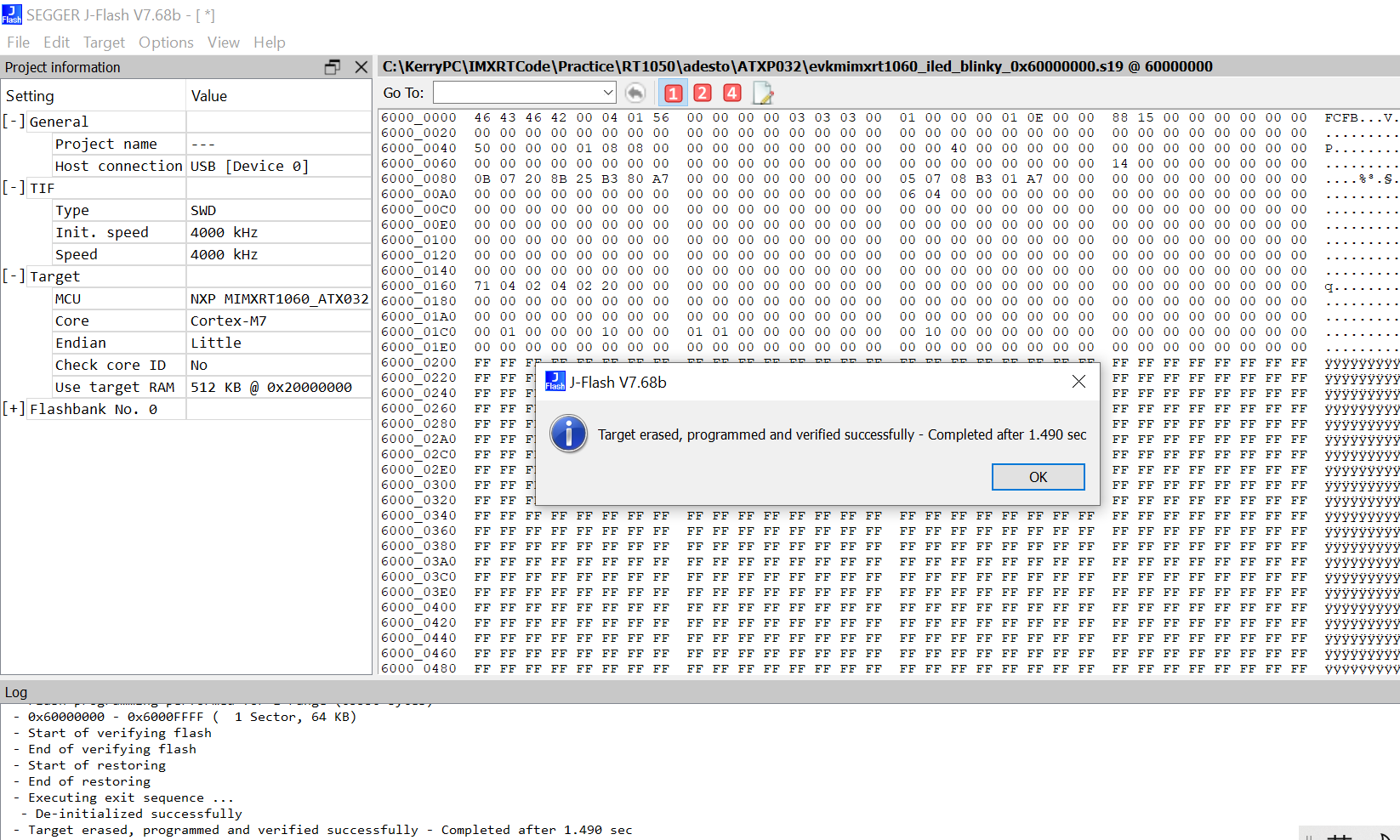Collapse the Target section
The height and width of the screenshot is (840, 1400).
[14, 275]
